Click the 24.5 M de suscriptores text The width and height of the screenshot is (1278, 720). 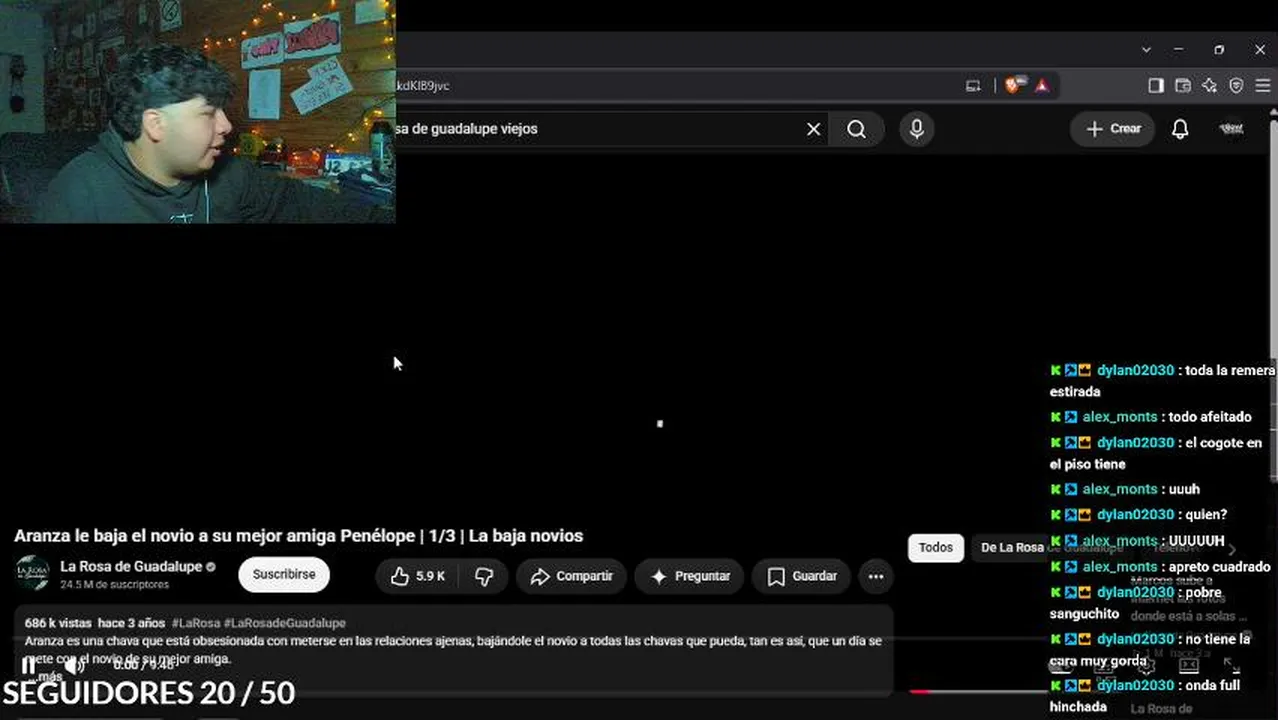(x=114, y=584)
